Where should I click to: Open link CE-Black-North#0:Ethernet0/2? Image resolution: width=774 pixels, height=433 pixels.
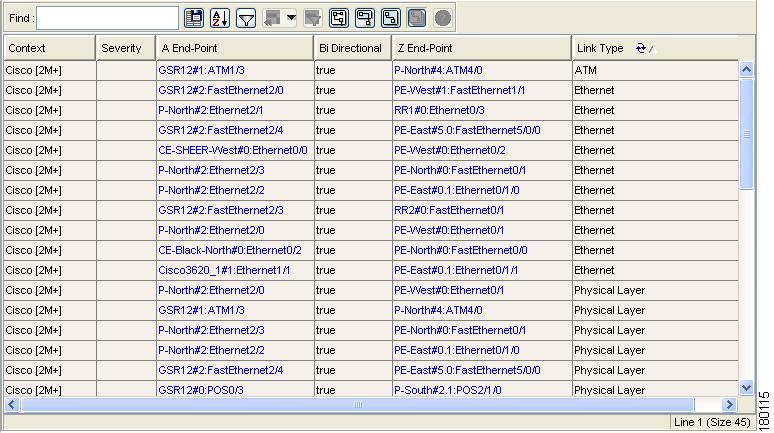pyautogui.click(x=230, y=250)
